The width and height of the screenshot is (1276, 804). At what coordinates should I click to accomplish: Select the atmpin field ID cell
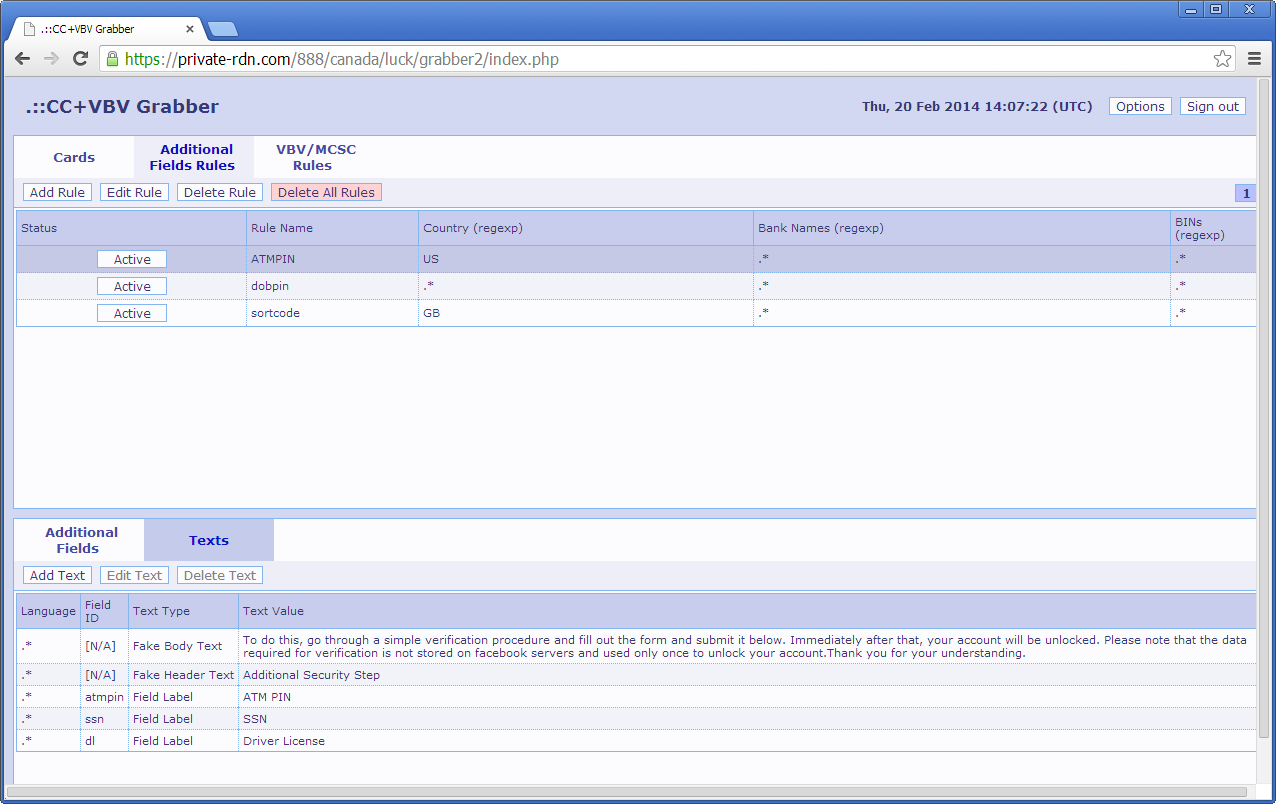pyautogui.click(x=104, y=697)
